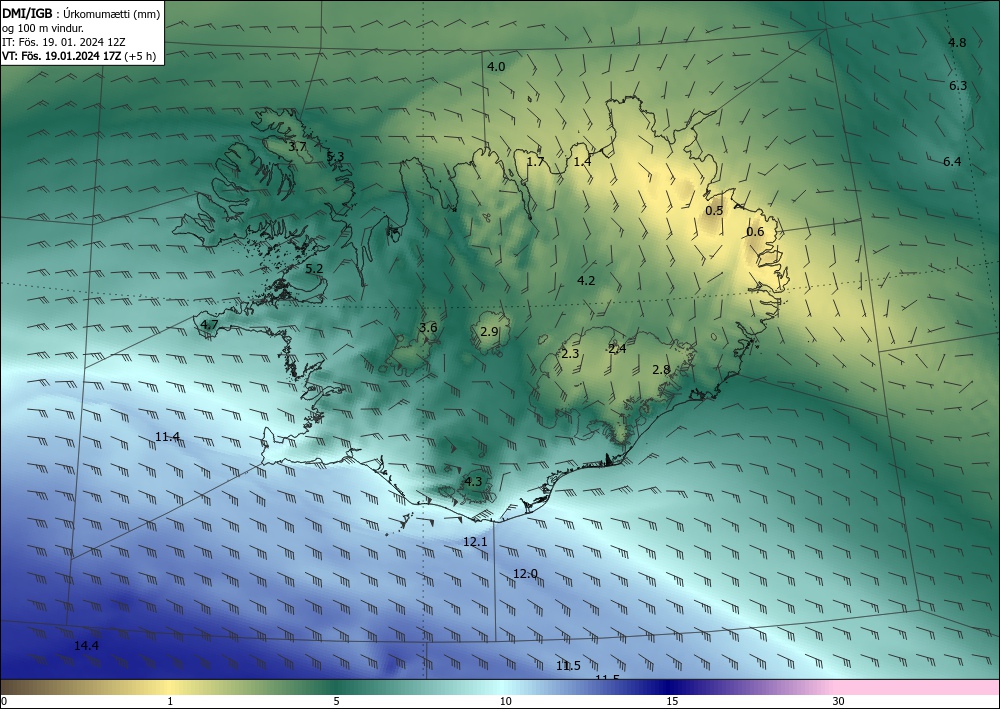
Task: Click the 'DMI/IGB : Úrkomumætti (mm)' title line
Action: tap(81, 14)
